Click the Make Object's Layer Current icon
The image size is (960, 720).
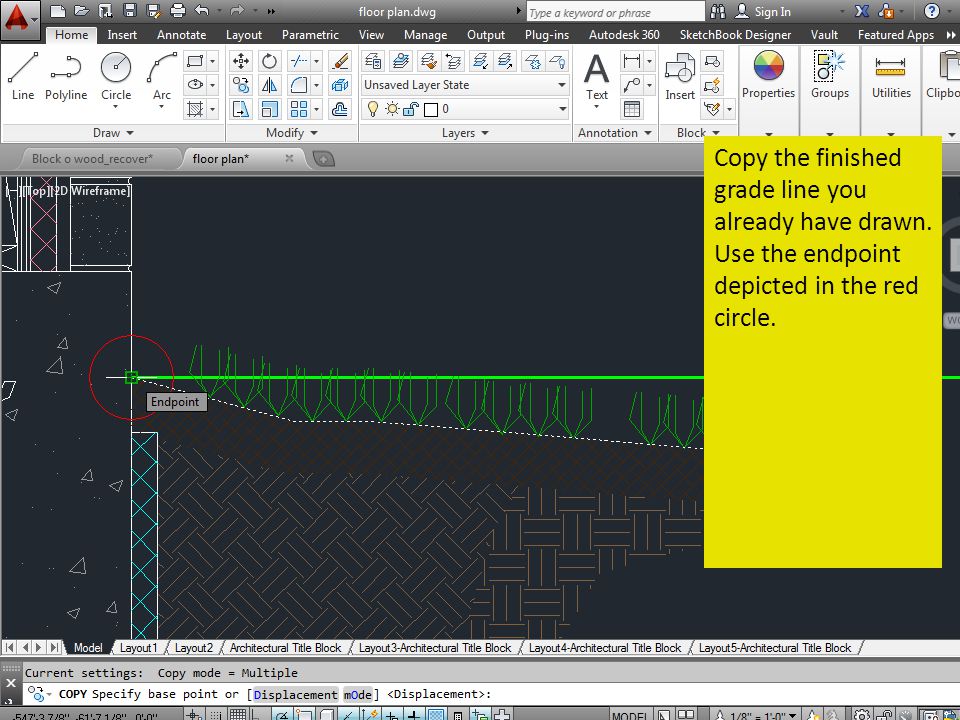401,61
